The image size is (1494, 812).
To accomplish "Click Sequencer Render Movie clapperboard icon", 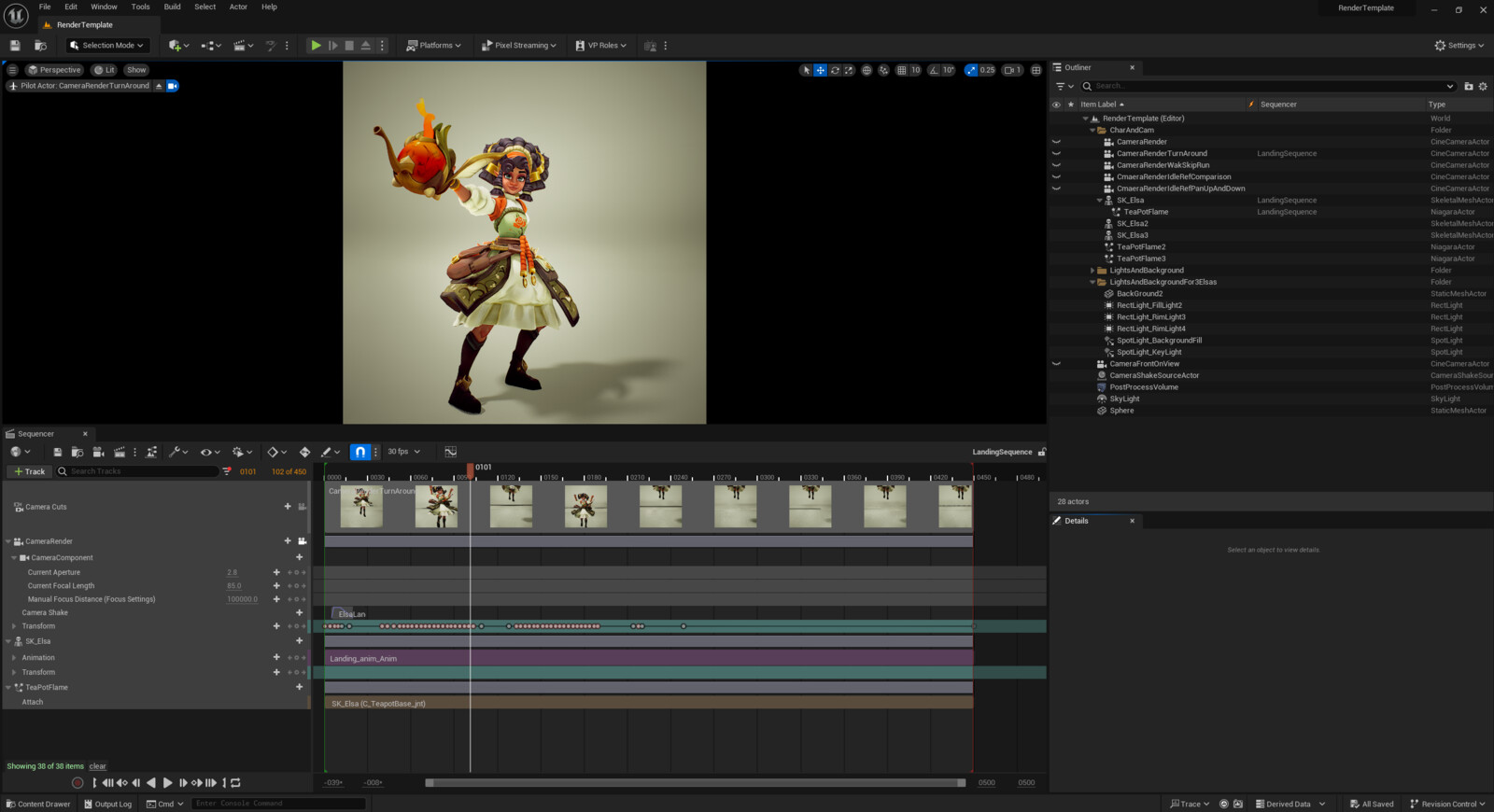I will [x=119, y=452].
